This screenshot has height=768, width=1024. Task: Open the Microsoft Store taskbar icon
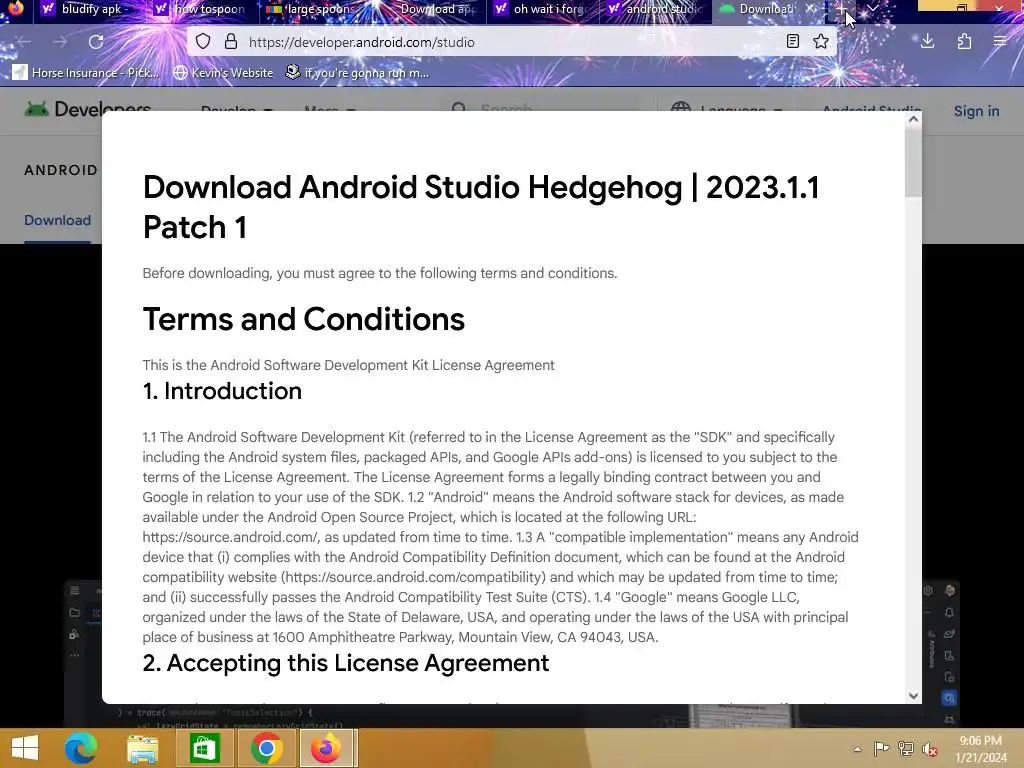(204, 748)
